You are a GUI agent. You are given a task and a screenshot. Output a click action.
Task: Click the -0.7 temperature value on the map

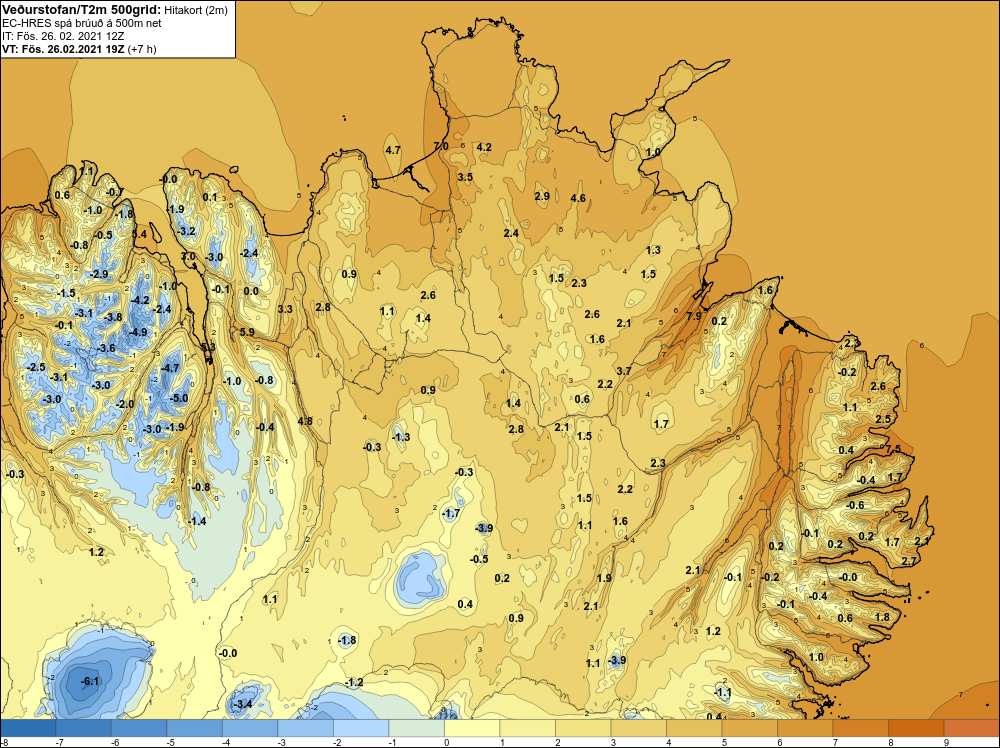[x=114, y=192]
